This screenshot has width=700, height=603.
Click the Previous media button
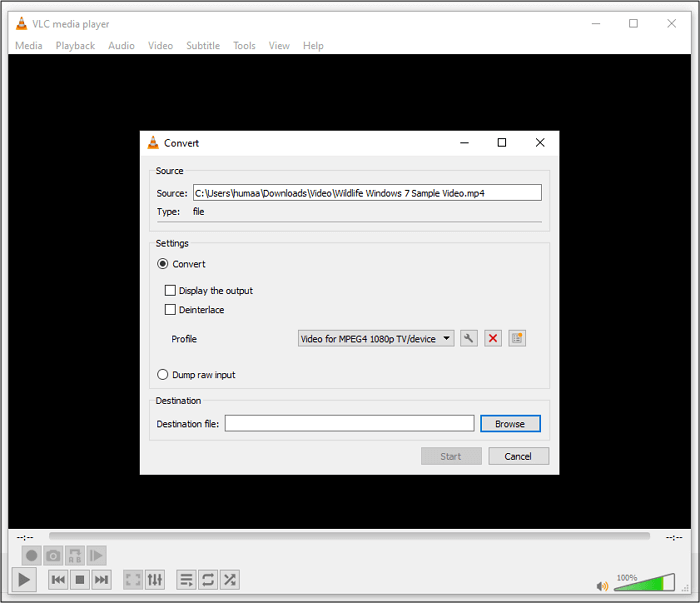click(x=58, y=580)
